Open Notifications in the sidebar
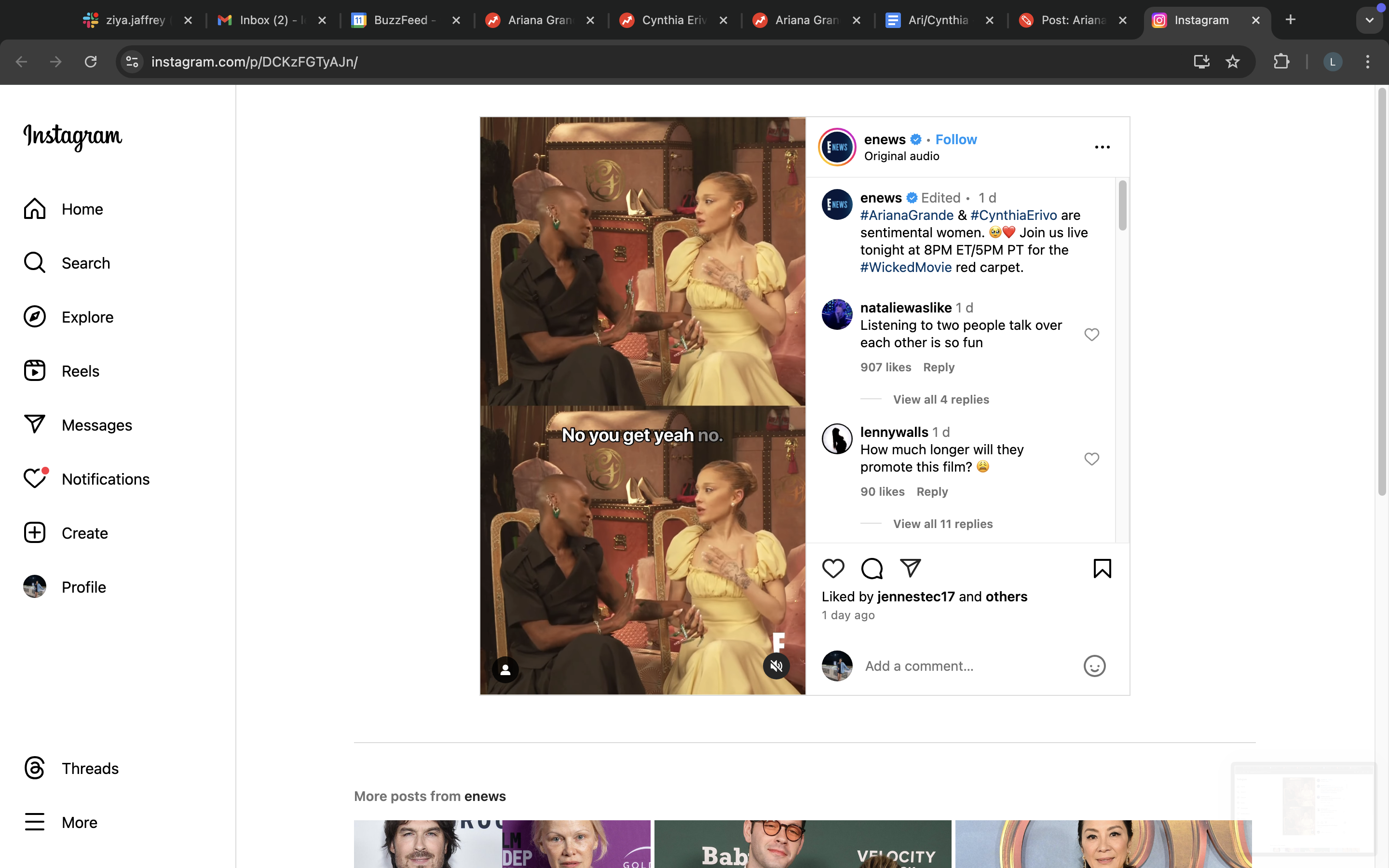The image size is (1389, 868). click(105, 479)
